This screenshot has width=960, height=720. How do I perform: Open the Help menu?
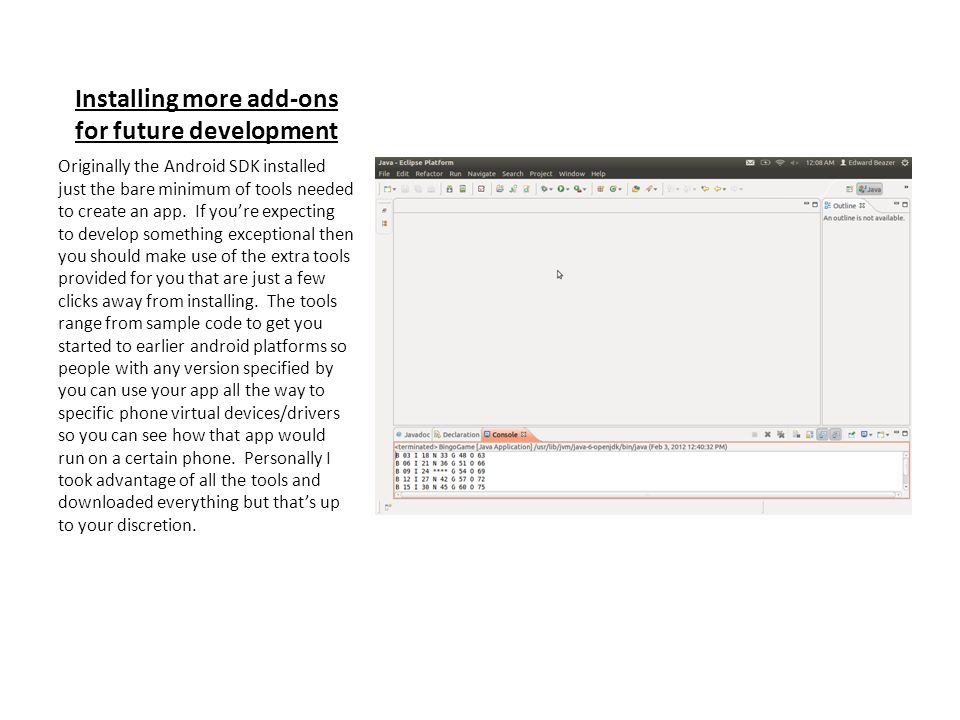pos(598,174)
